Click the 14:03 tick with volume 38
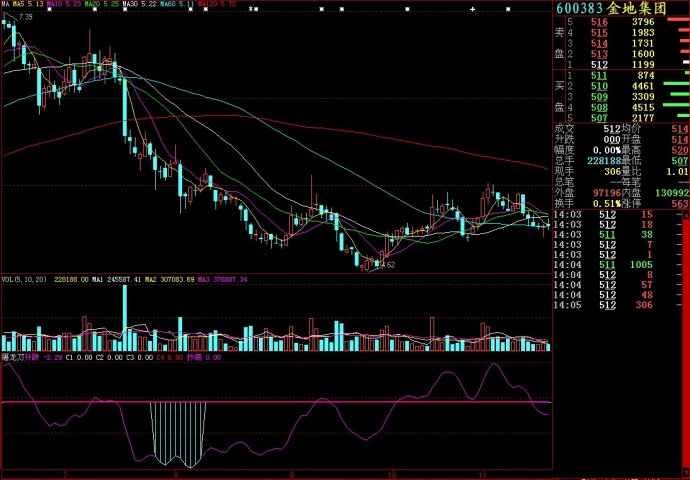The height and width of the screenshot is (480, 690). coord(603,235)
